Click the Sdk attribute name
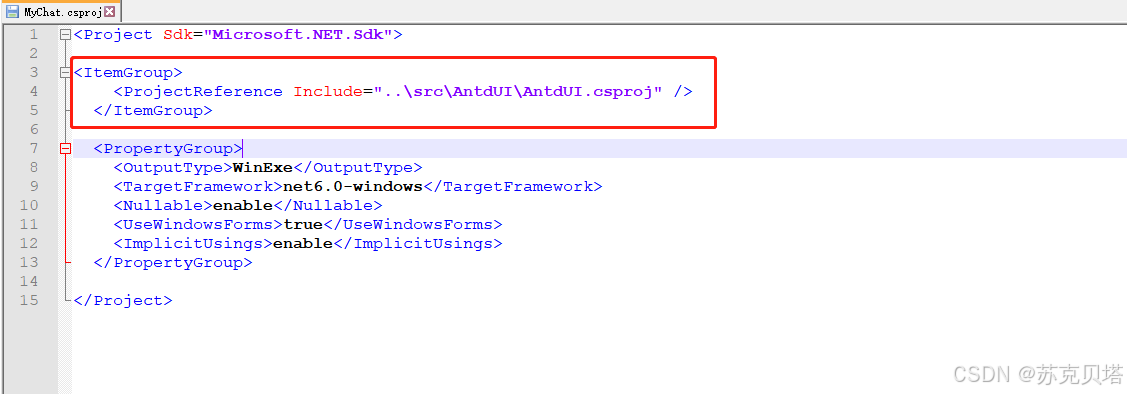This screenshot has height=394, width=1127. pos(178,35)
